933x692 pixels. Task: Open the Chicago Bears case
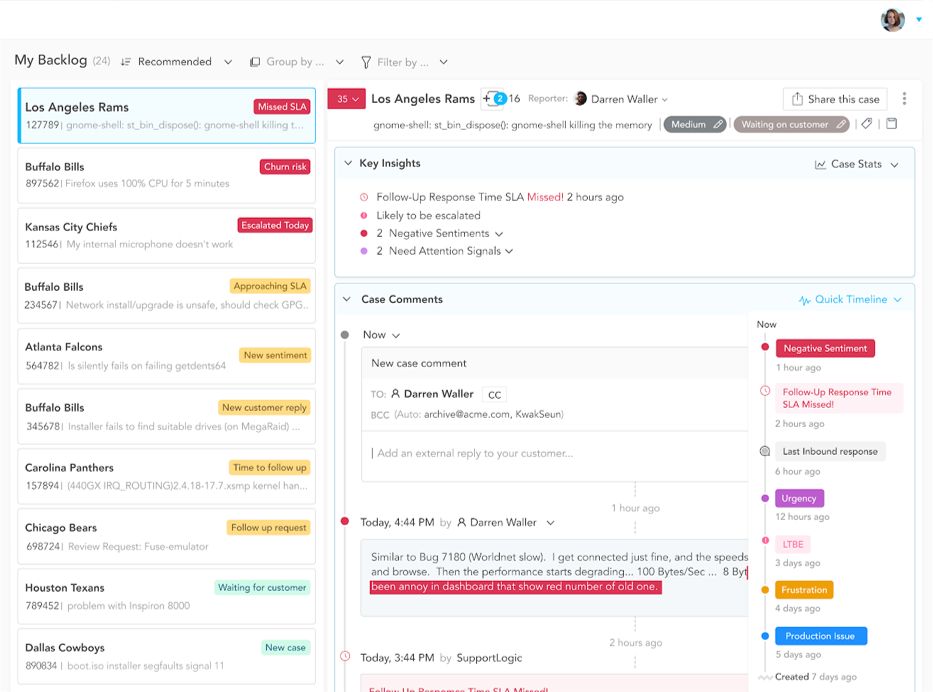167,537
